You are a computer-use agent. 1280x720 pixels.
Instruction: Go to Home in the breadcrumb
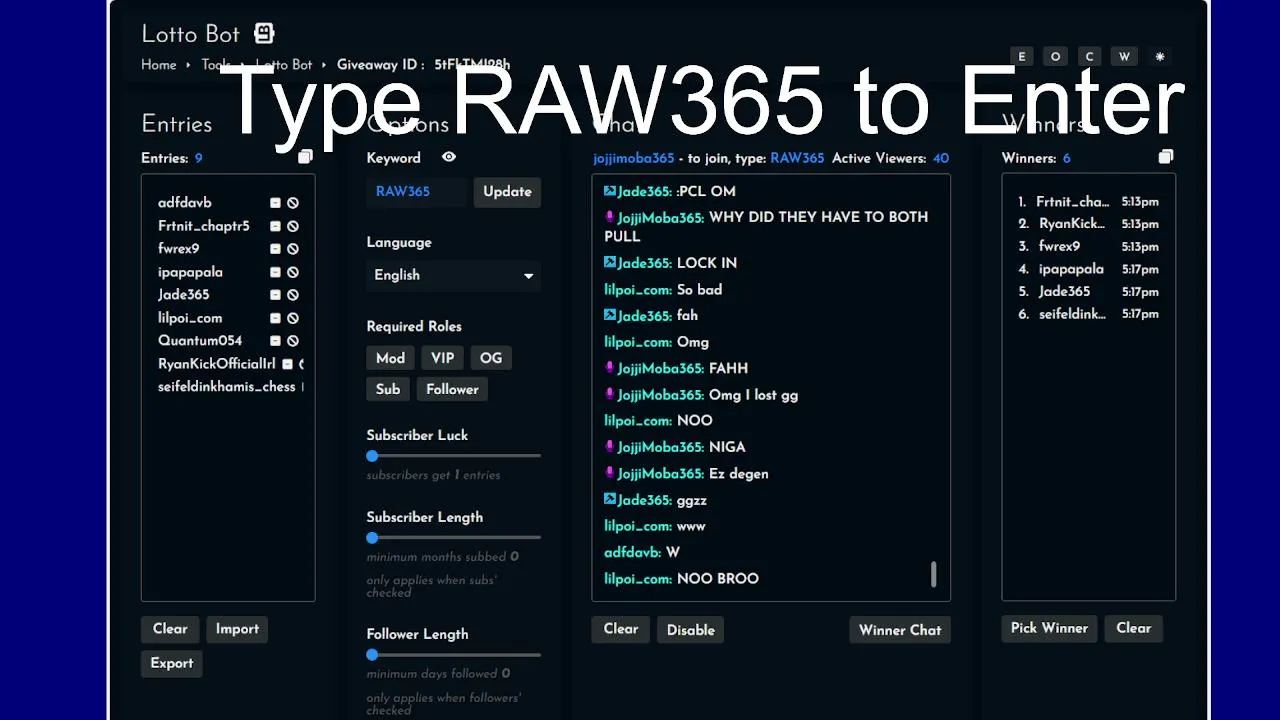tap(159, 65)
